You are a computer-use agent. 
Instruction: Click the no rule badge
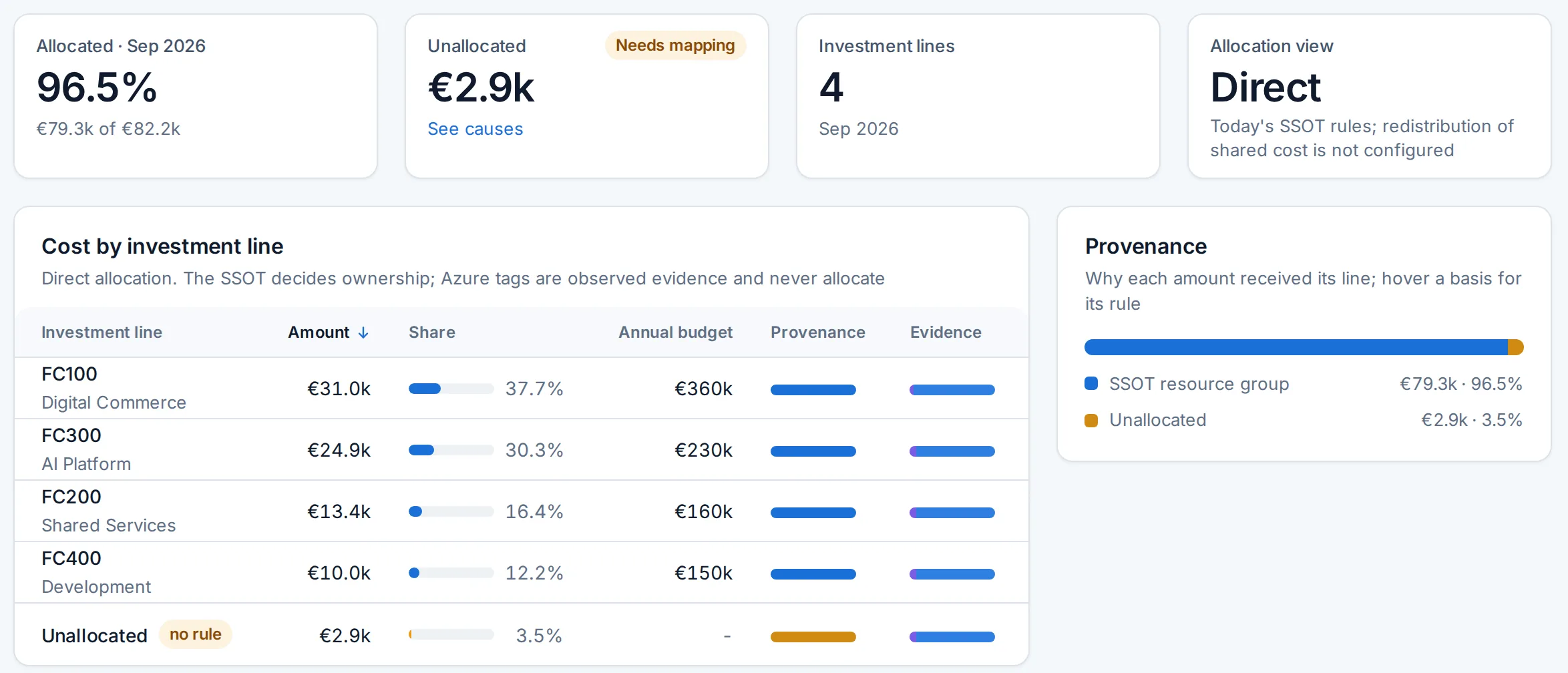pos(195,634)
